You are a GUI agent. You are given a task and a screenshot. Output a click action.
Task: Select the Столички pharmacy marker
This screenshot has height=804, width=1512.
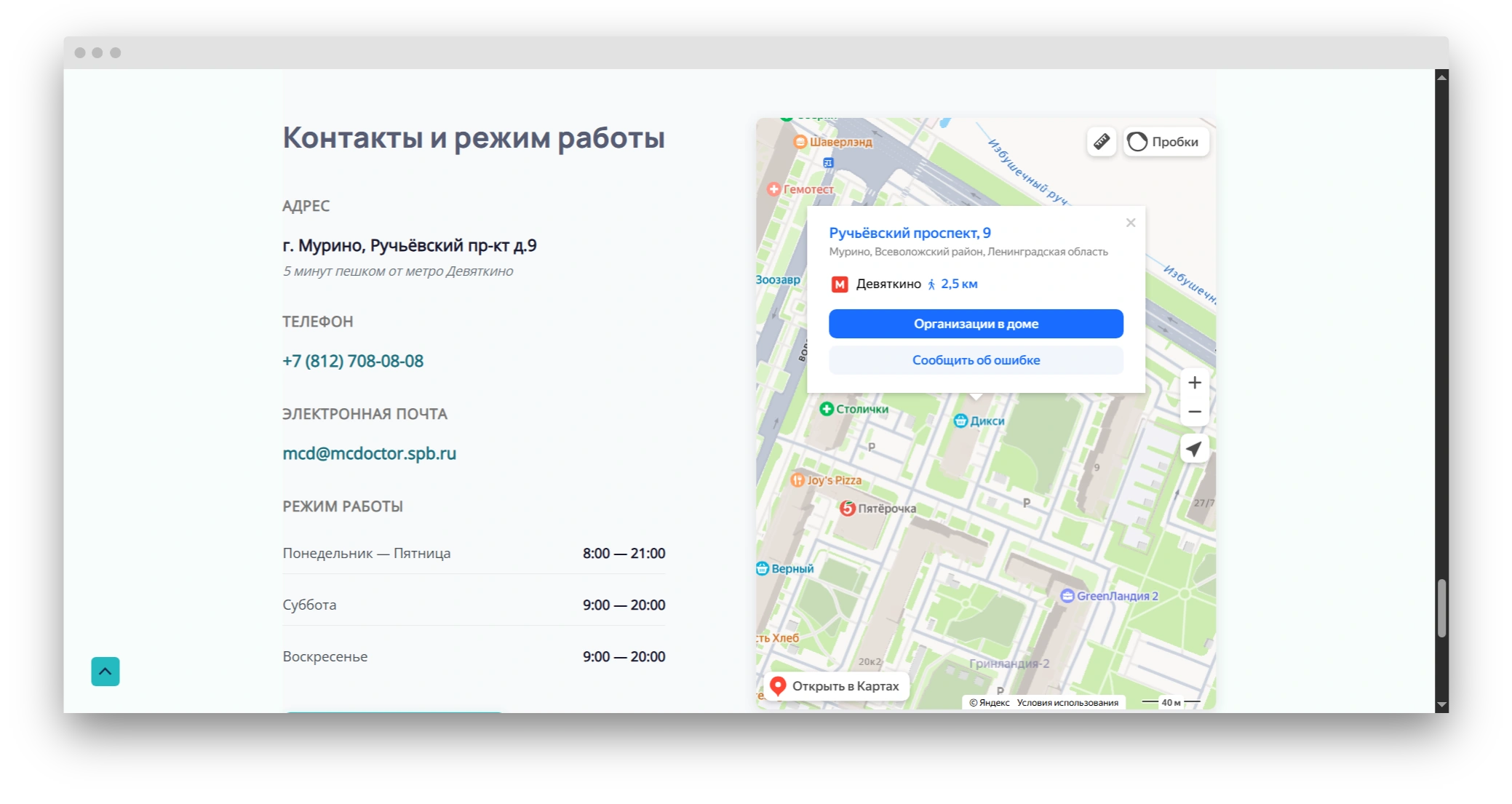click(854, 409)
